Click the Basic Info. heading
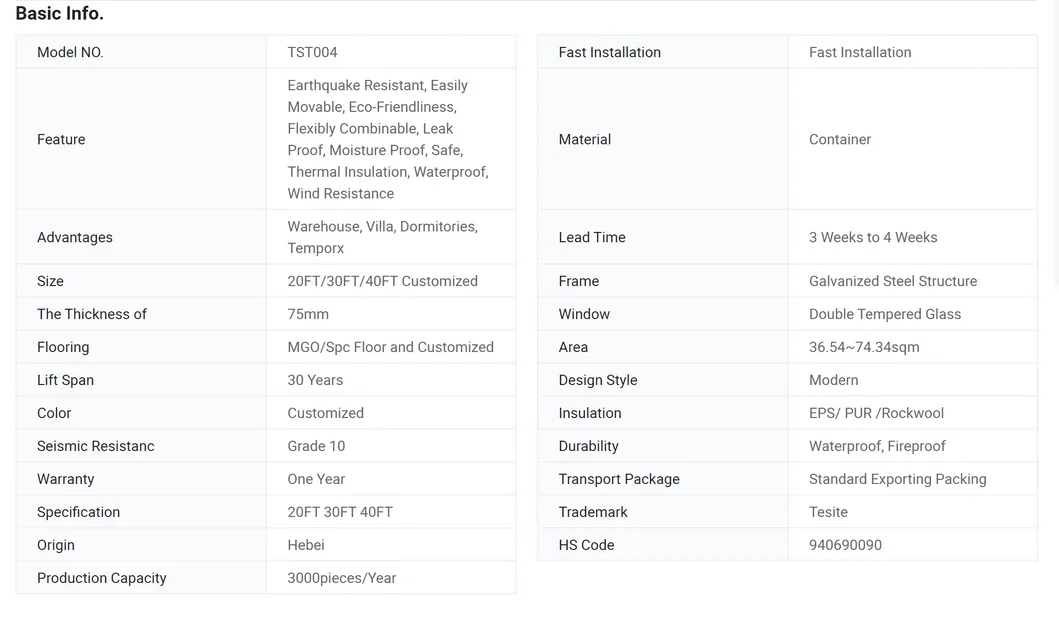The image size is (1059, 618). click(x=60, y=14)
